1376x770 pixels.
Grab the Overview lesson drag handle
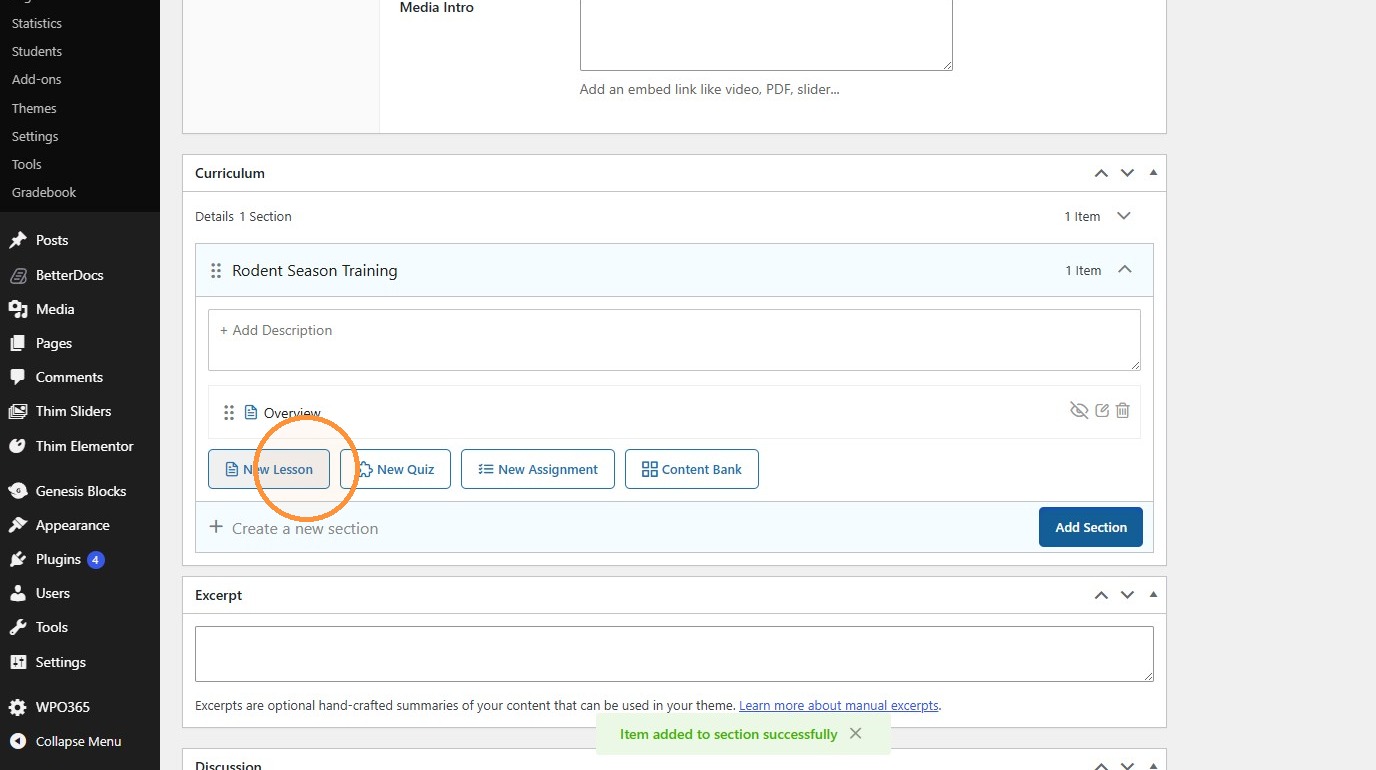coord(229,412)
